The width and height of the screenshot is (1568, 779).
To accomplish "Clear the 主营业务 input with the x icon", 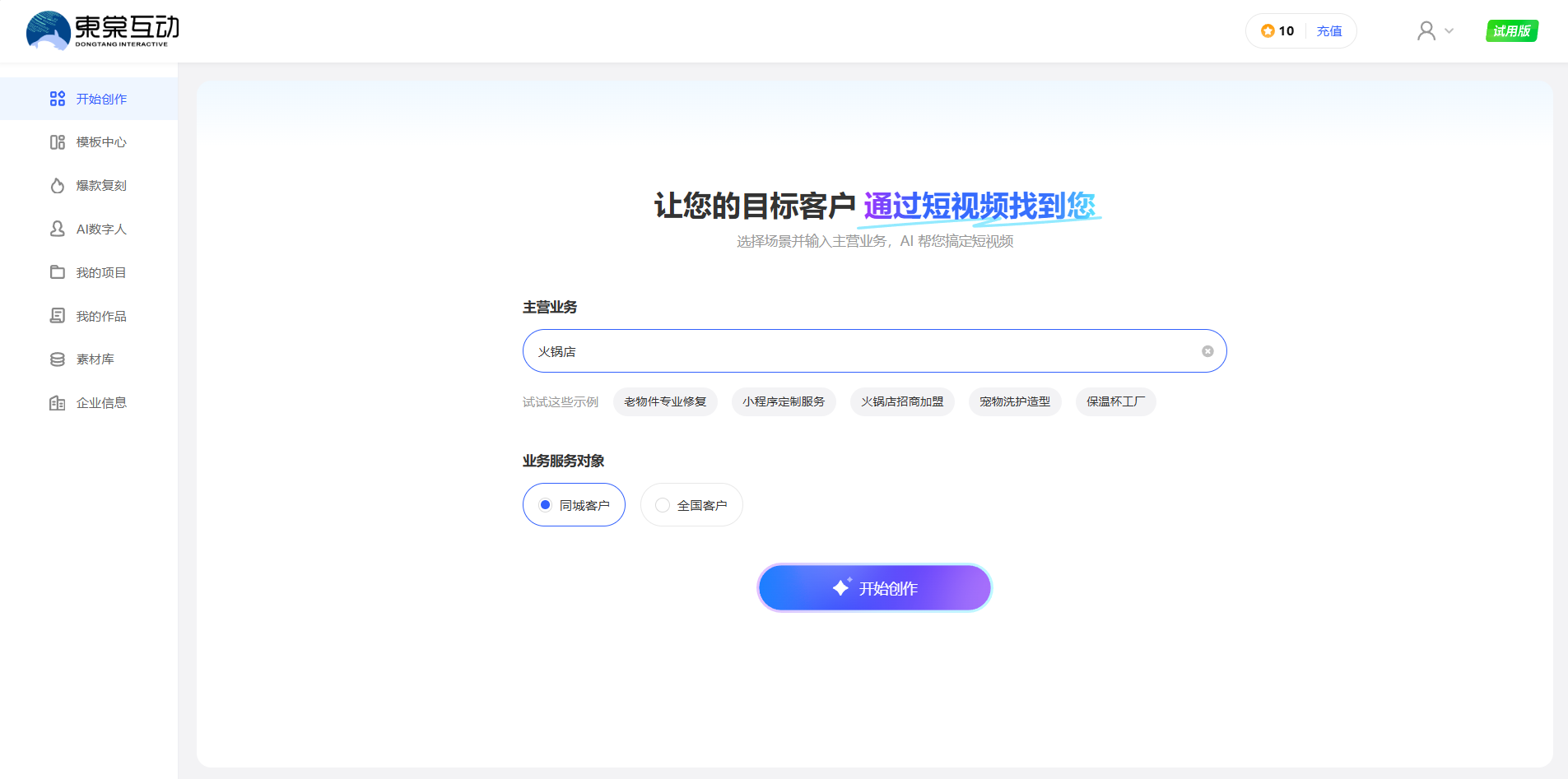I will coord(1207,351).
